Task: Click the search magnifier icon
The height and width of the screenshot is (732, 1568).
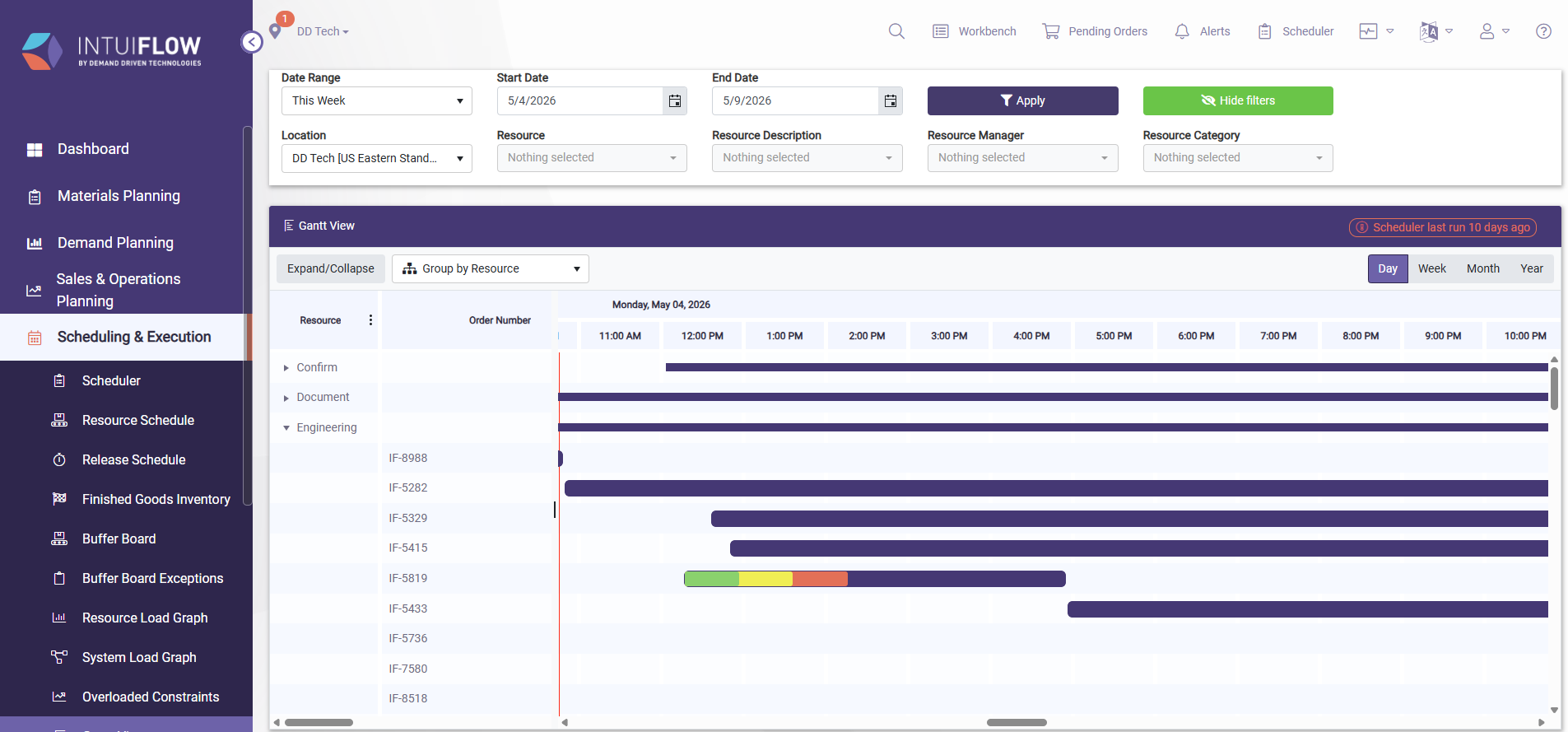Action: point(896,31)
